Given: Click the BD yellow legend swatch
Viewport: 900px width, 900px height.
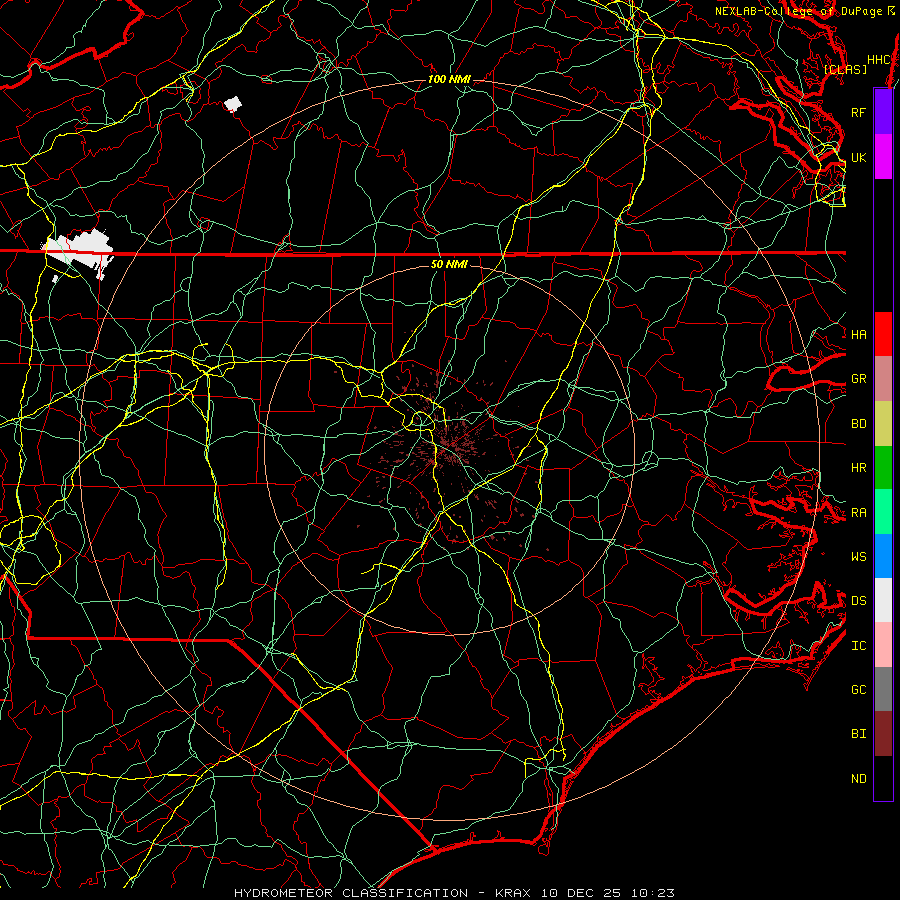Looking at the screenshot, I should pyautogui.click(x=883, y=424).
